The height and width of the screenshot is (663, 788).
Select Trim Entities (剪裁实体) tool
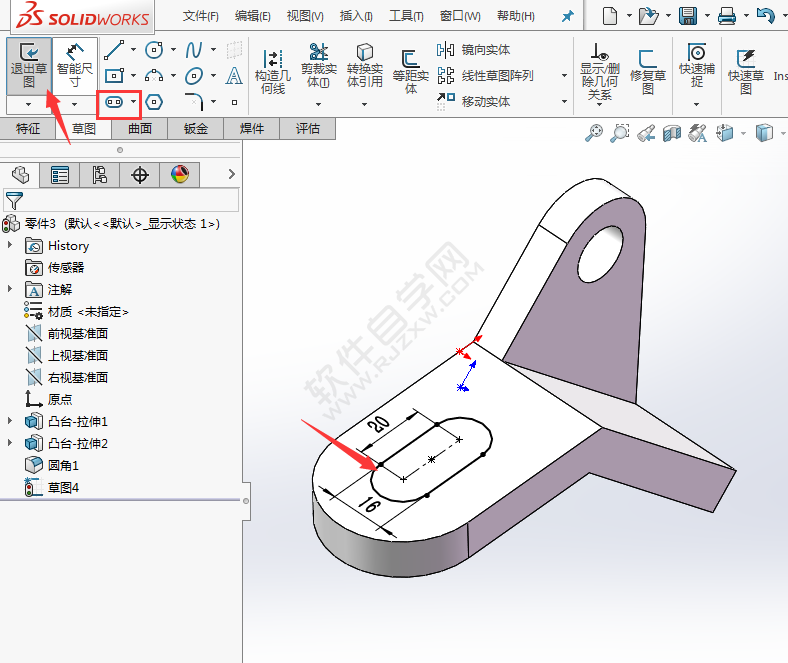[x=319, y=66]
